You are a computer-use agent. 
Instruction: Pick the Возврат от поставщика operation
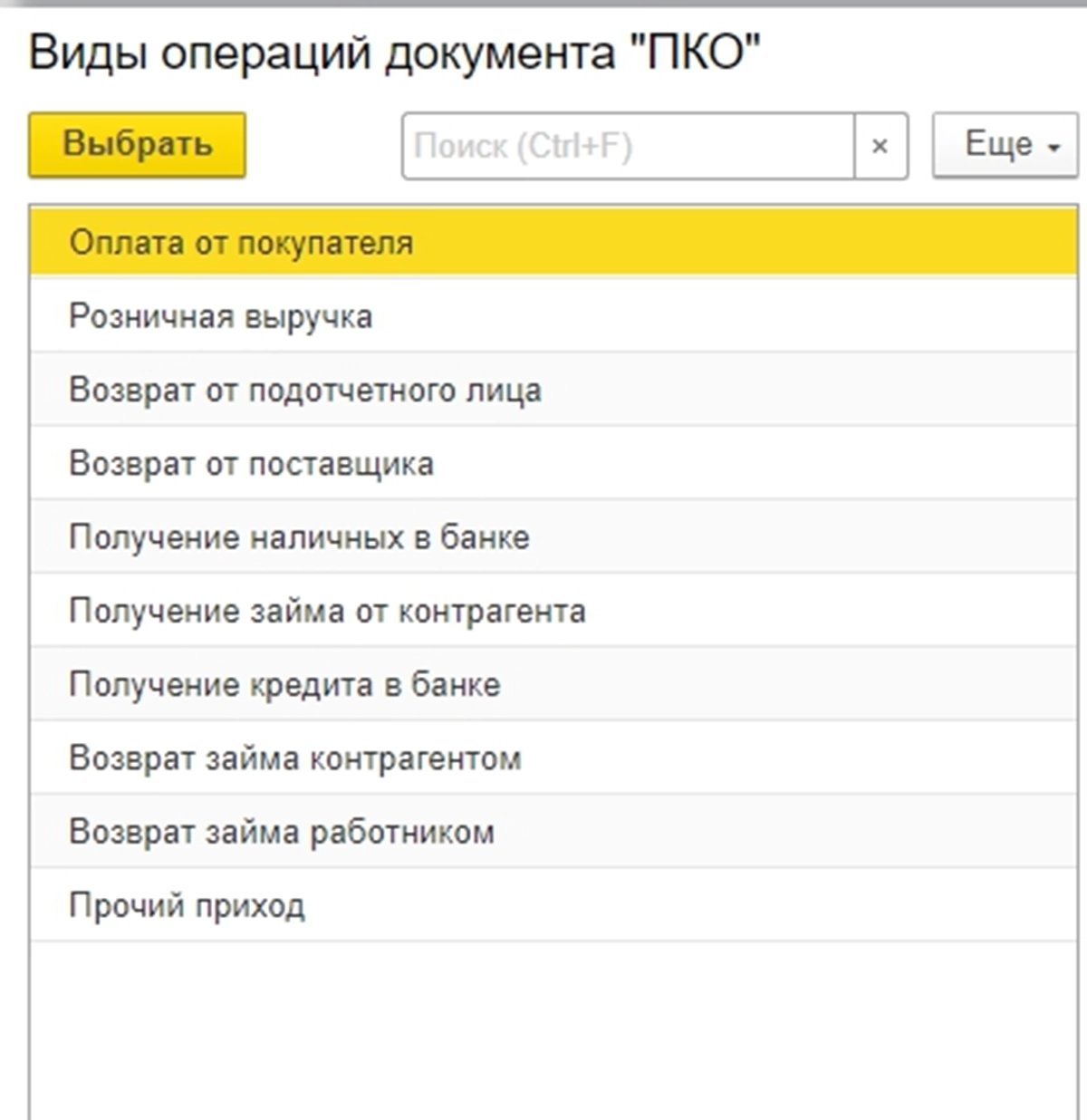(x=251, y=464)
